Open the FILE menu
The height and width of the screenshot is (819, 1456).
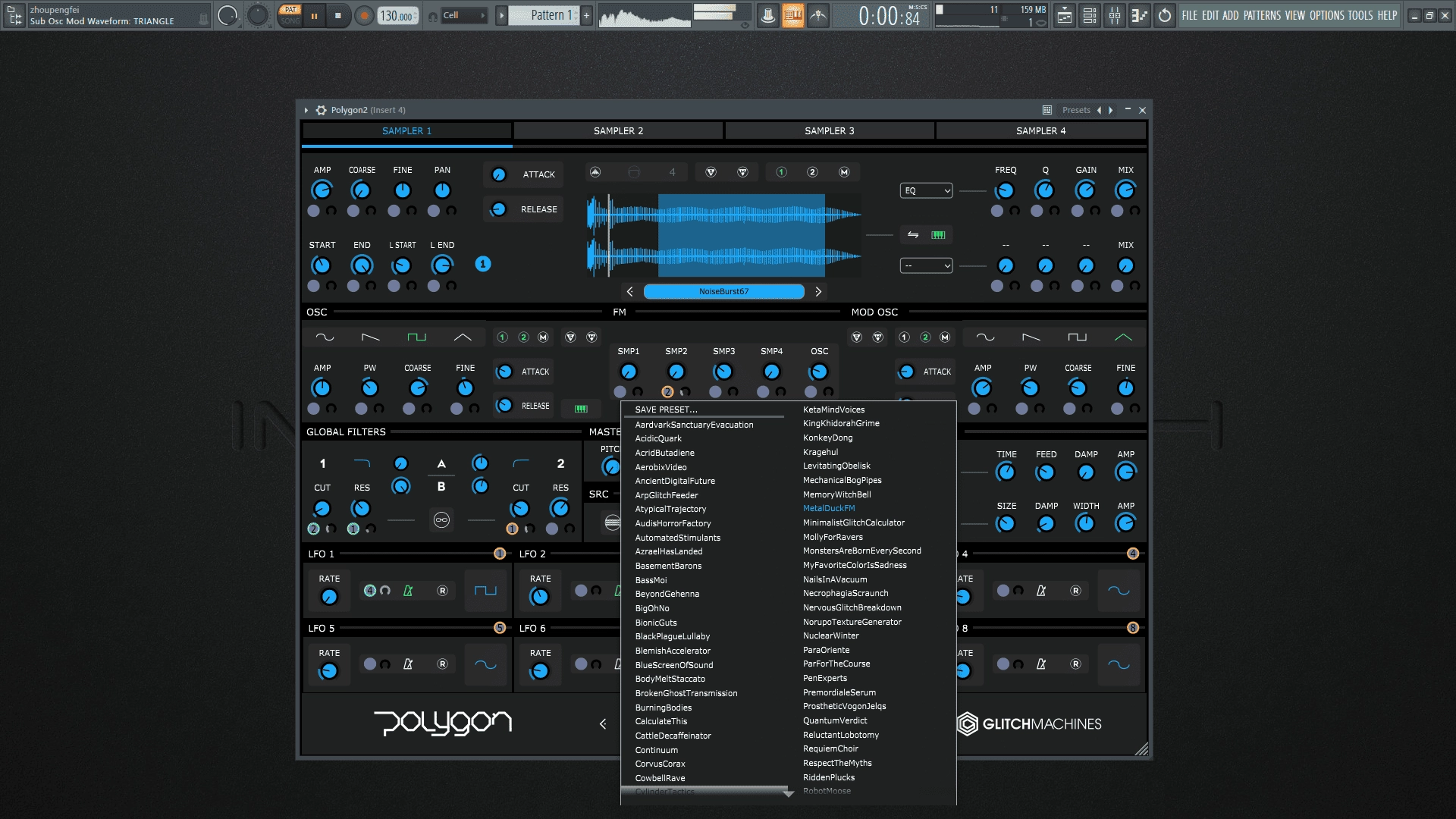coord(1189,15)
